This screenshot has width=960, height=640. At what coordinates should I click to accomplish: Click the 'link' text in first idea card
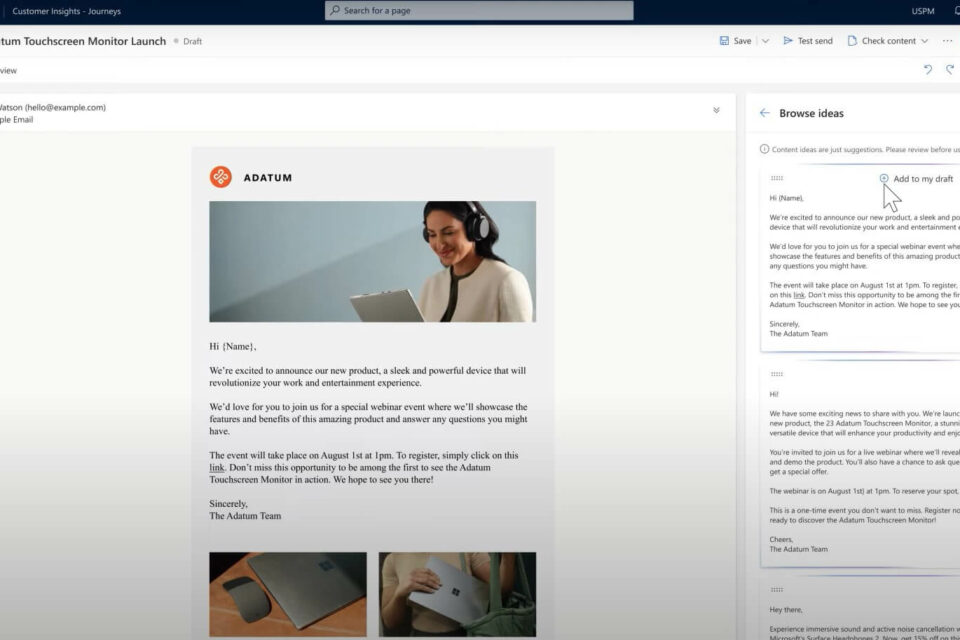click(799, 295)
